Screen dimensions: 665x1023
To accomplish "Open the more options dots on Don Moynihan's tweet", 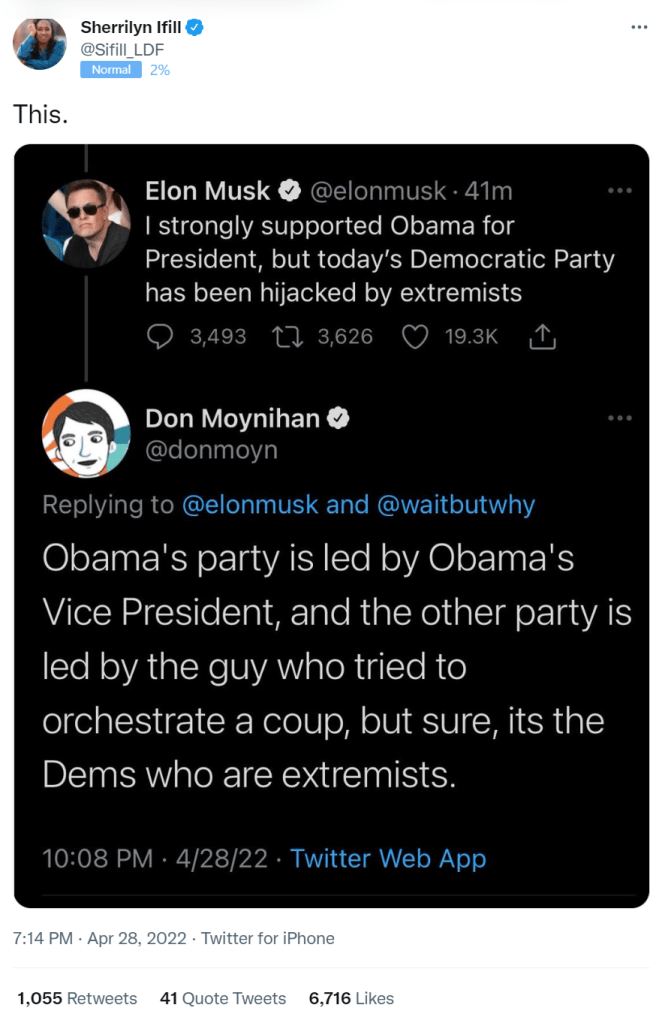I will [x=620, y=418].
